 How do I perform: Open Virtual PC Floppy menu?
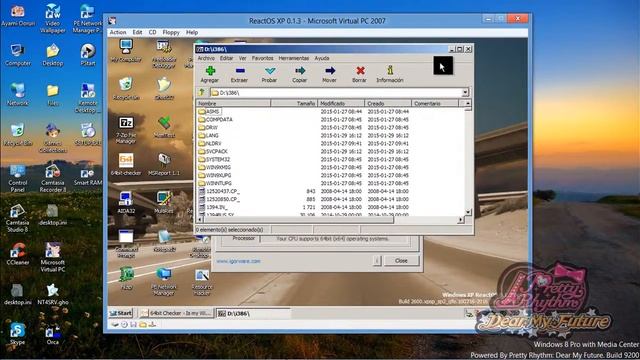tap(171, 32)
